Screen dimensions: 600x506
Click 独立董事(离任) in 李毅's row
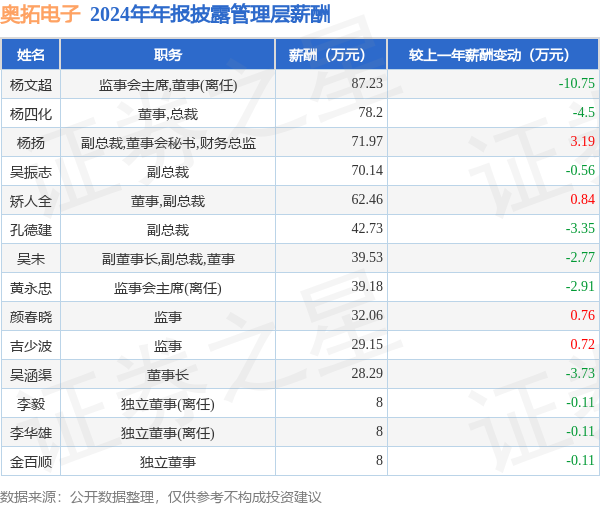168,404
